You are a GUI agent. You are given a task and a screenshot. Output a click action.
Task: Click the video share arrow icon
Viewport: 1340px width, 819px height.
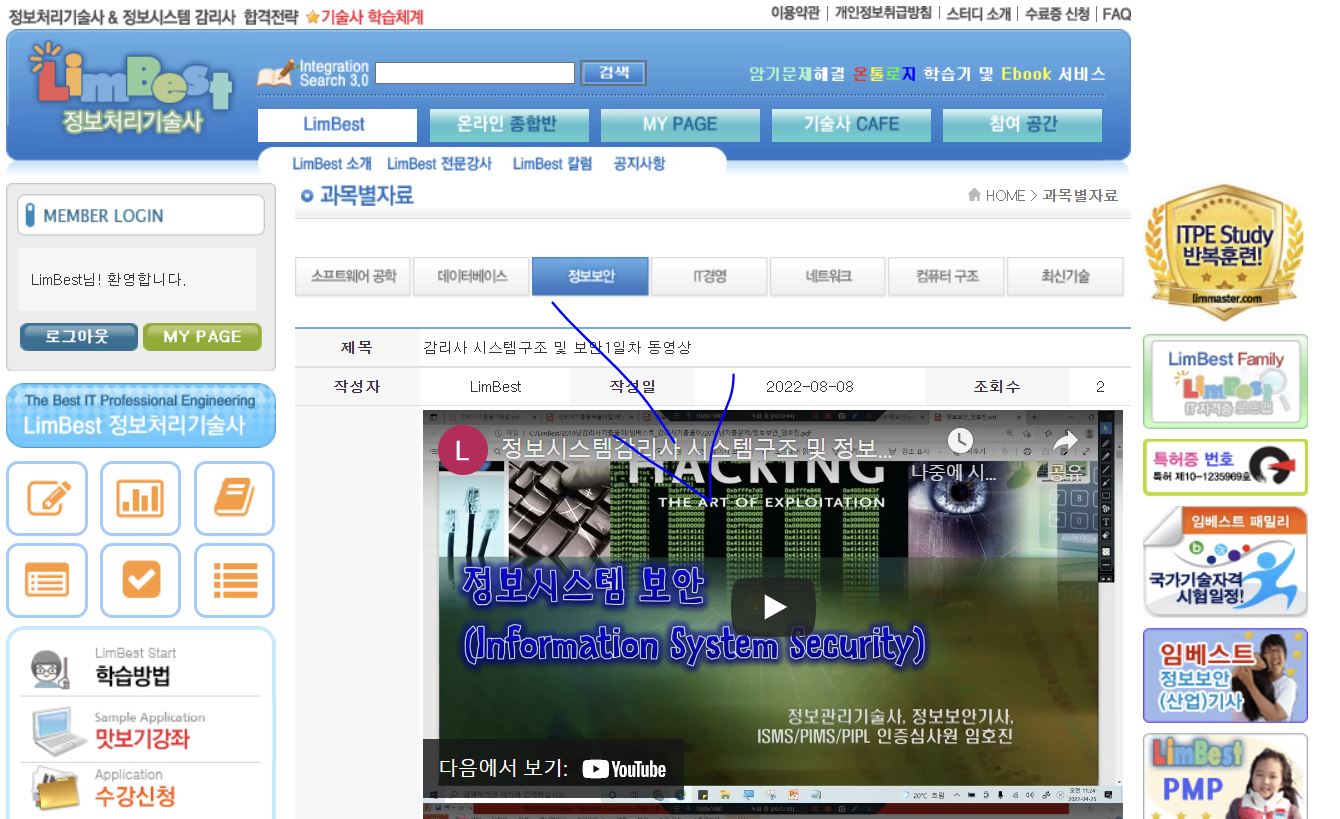1066,440
